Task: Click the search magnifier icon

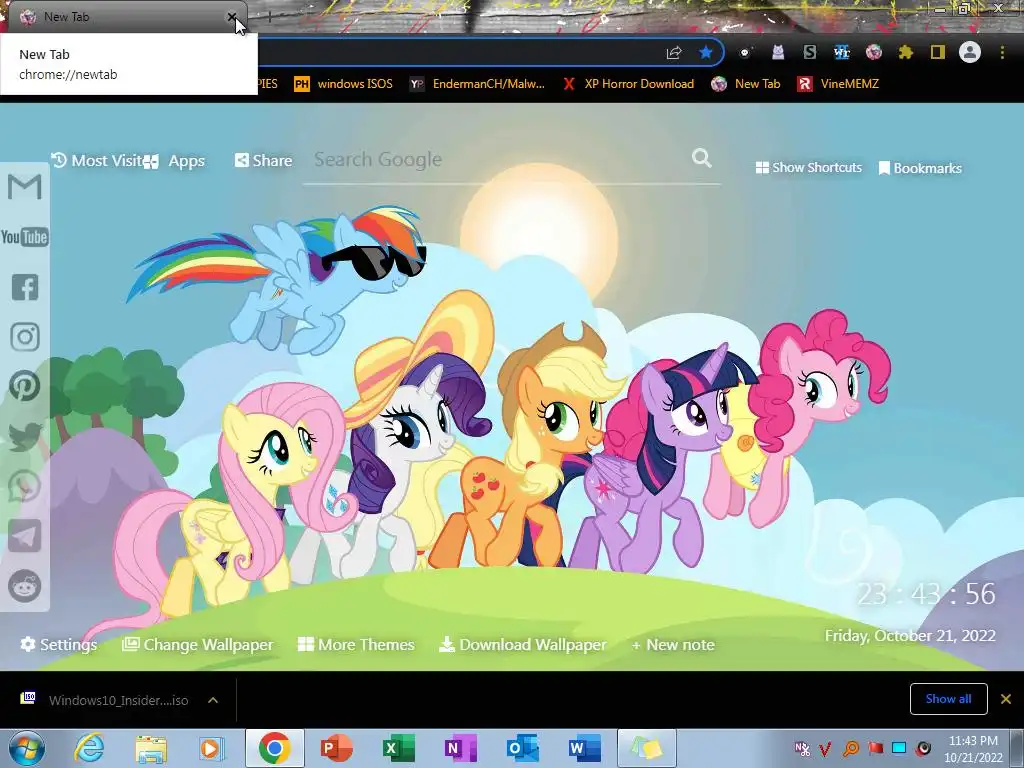Action: (701, 157)
